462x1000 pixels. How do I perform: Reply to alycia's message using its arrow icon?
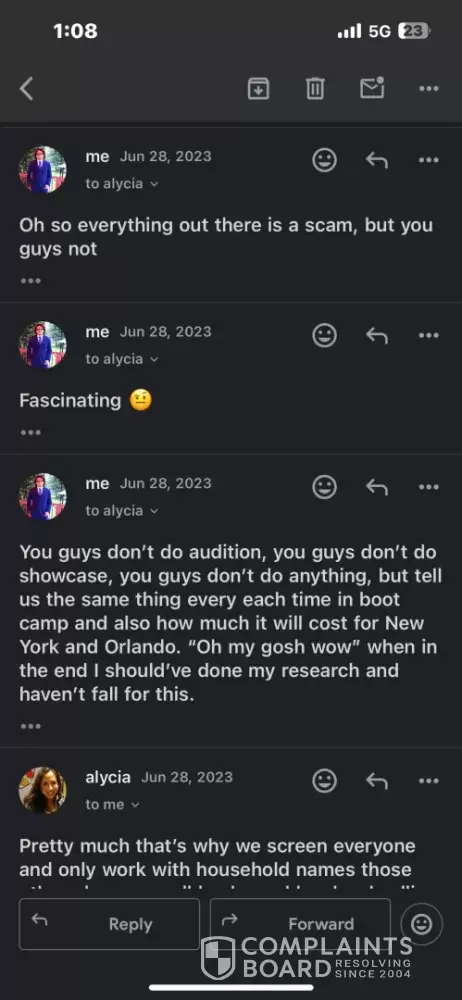click(376, 781)
